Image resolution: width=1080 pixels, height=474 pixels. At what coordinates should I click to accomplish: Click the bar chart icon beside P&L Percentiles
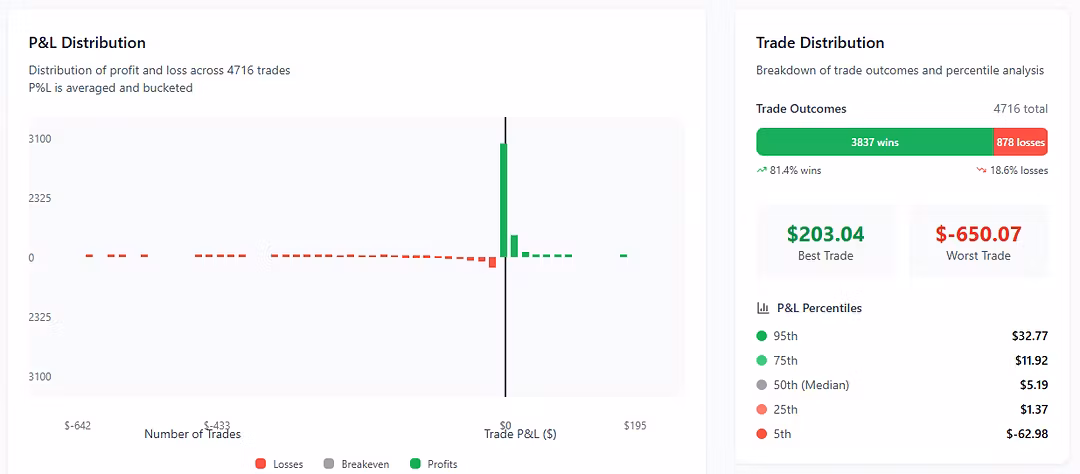pyautogui.click(x=763, y=308)
